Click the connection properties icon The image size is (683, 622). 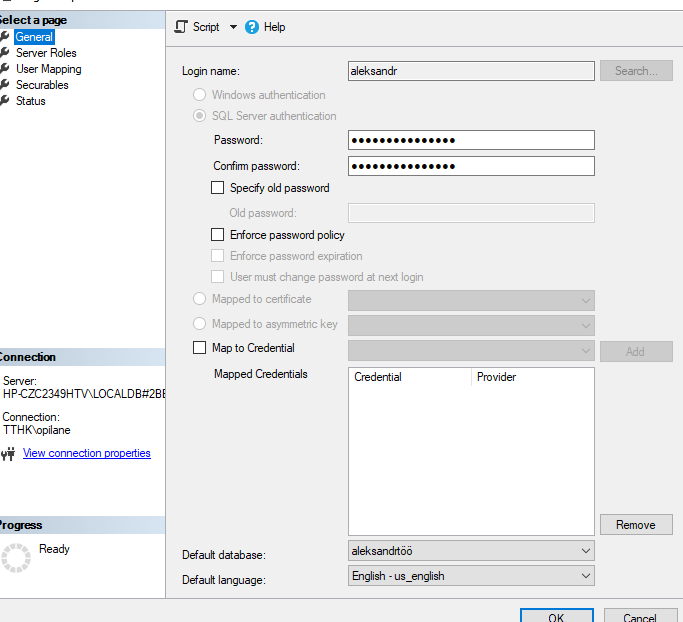pyautogui.click(x=8, y=454)
